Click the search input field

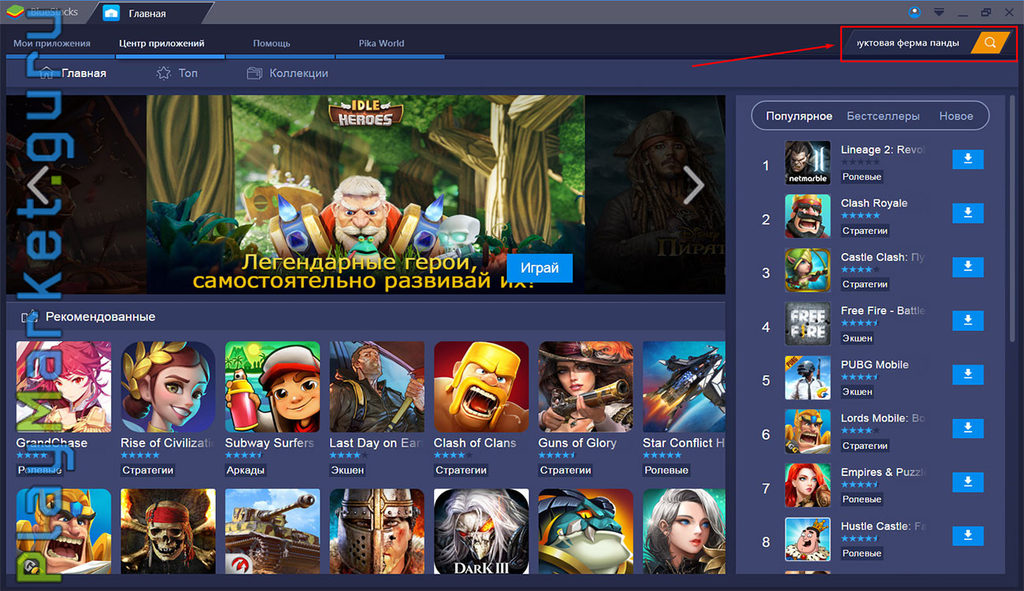[x=910, y=43]
